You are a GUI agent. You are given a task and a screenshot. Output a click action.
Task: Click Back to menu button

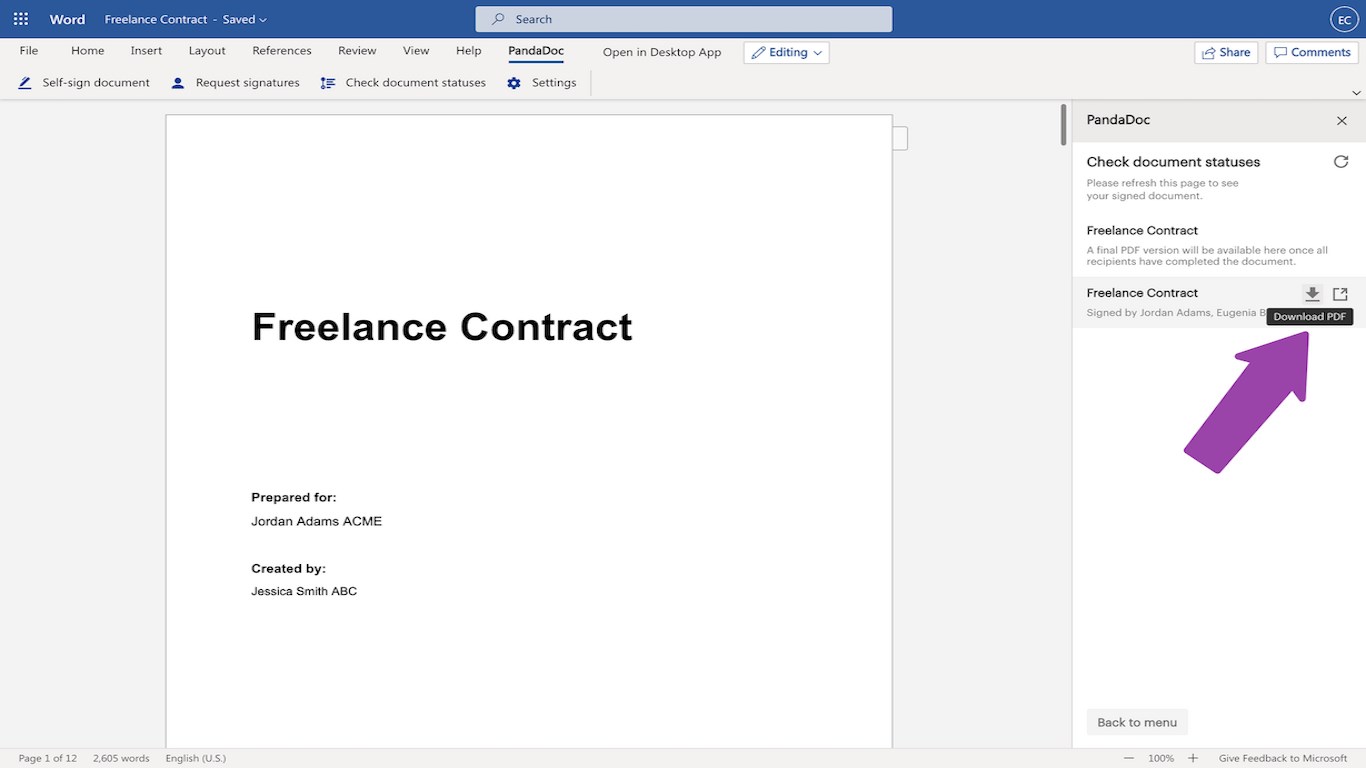point(1137,722)
